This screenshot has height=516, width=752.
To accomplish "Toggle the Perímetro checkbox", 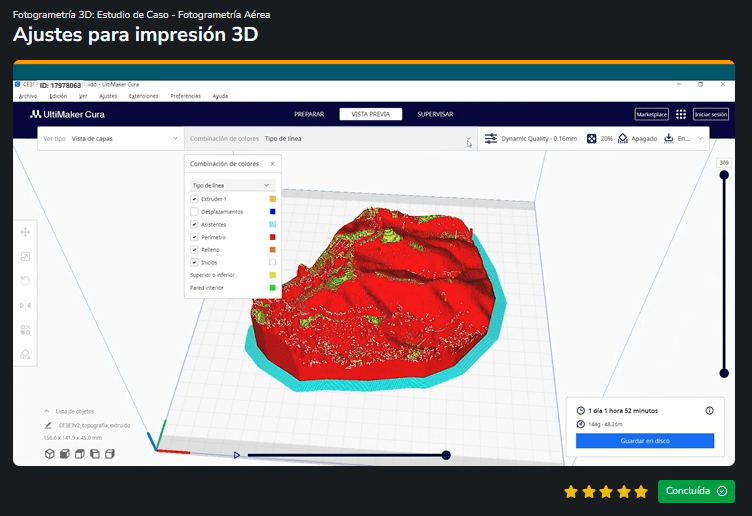I will tap(194, 237).
